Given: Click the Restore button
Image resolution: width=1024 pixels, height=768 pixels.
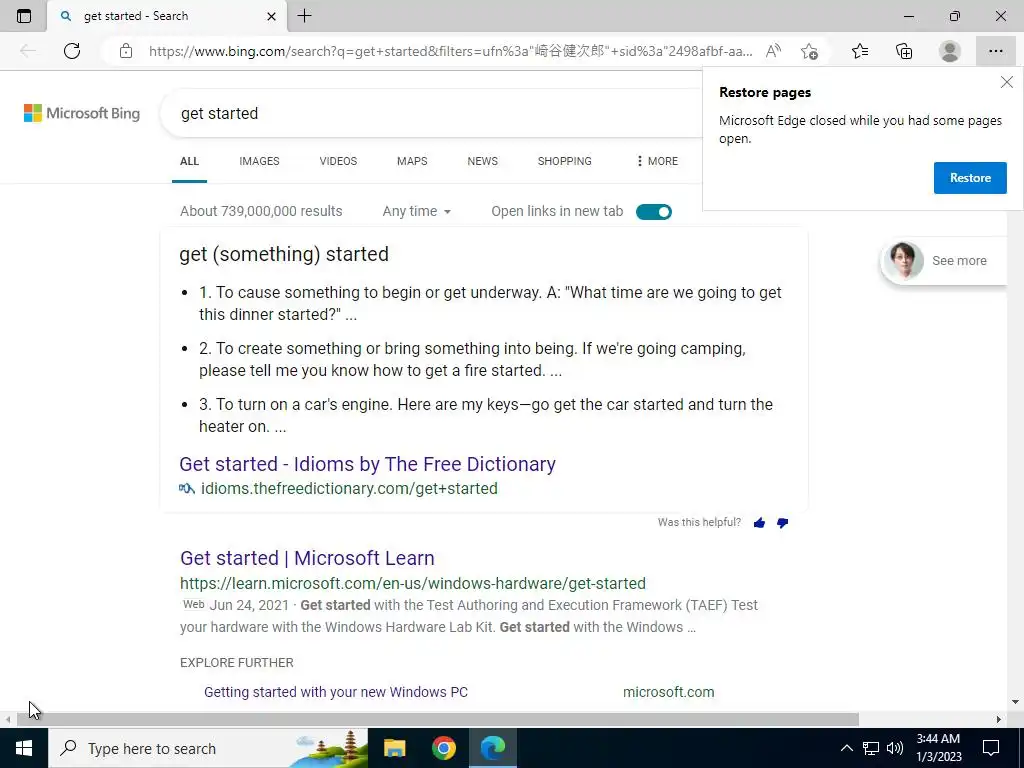Looking at the screenshot, I should [x=970, y=178].
